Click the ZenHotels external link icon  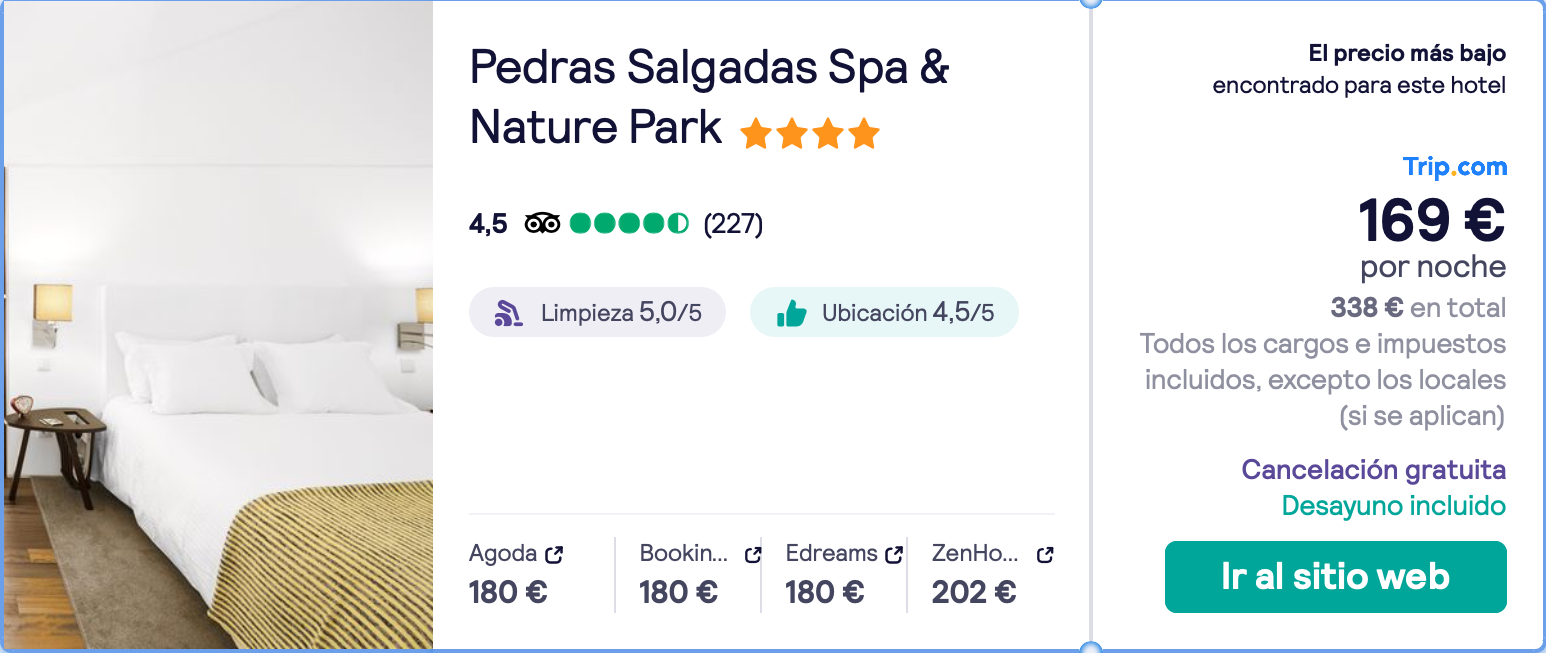click(1045, 554)
